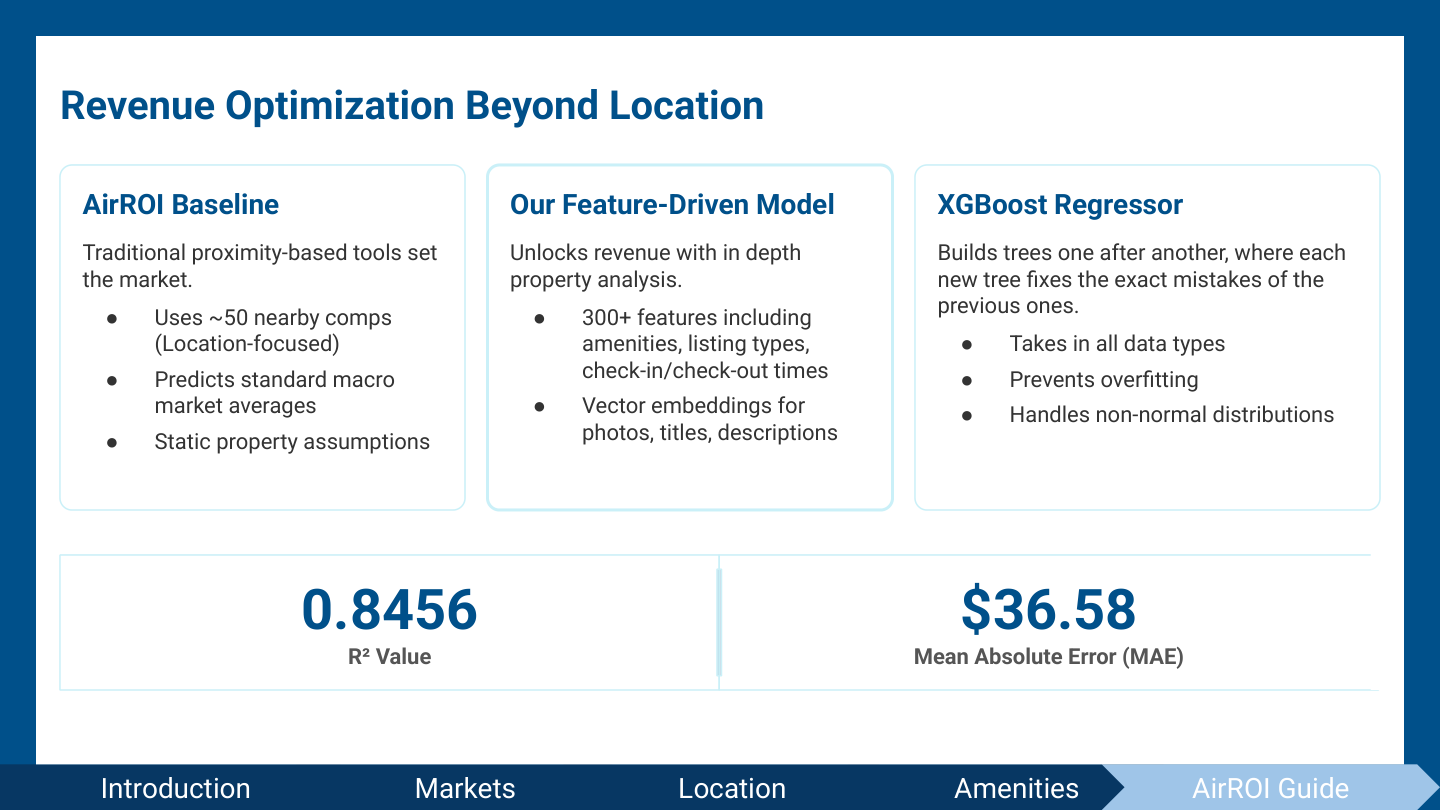Click bullet 'Vector embeddings for photos, titles, descriptions'
The height and width of the screenshot is (810, 1440).
point(710,419)
